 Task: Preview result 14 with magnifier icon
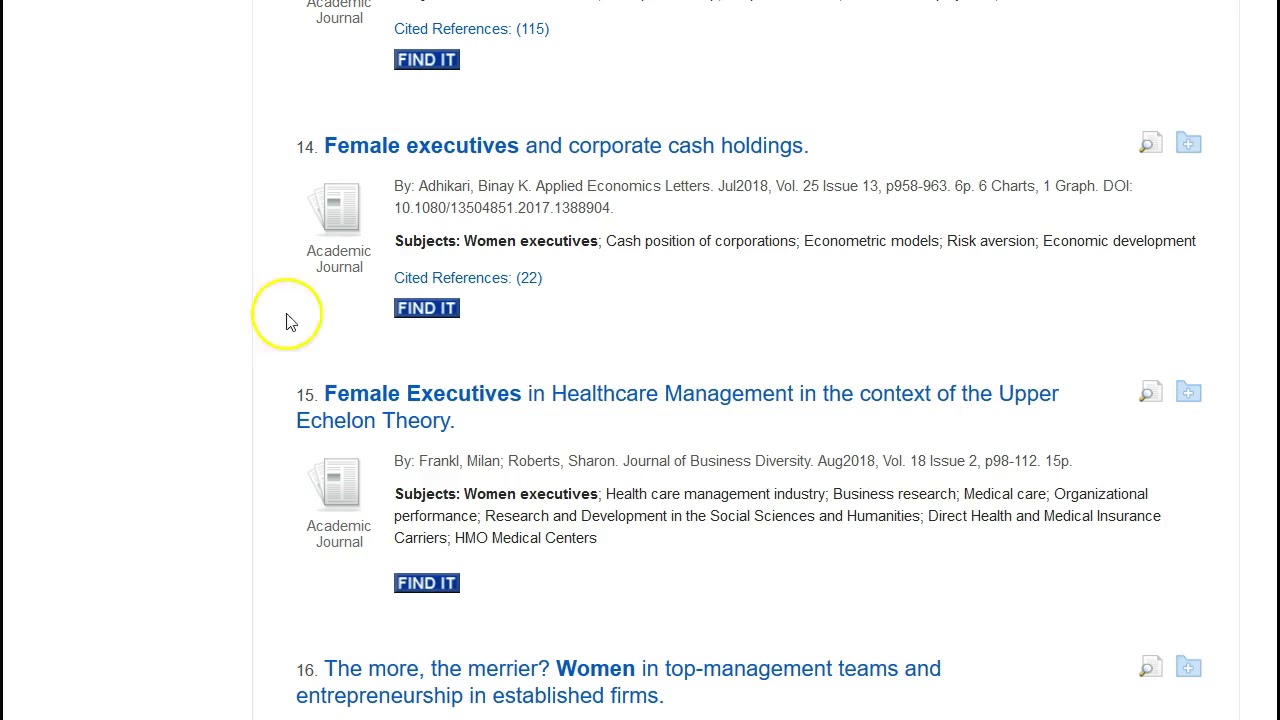pyautogui.click(x=1150, y=144)
